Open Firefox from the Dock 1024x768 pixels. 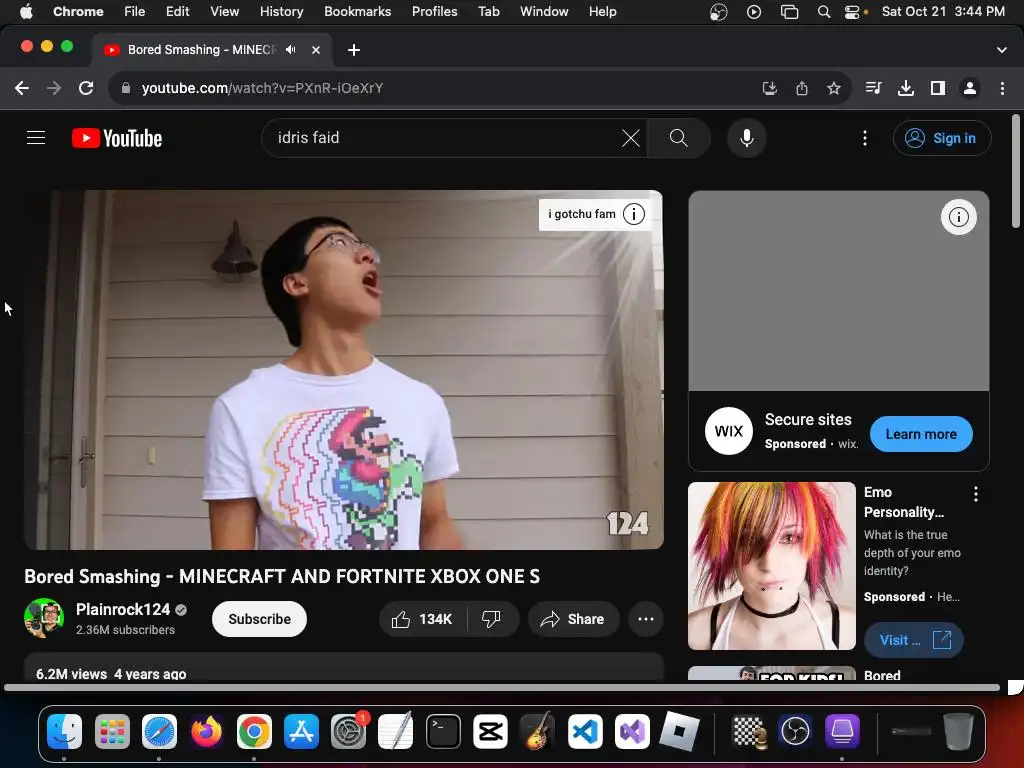[206, 731]
